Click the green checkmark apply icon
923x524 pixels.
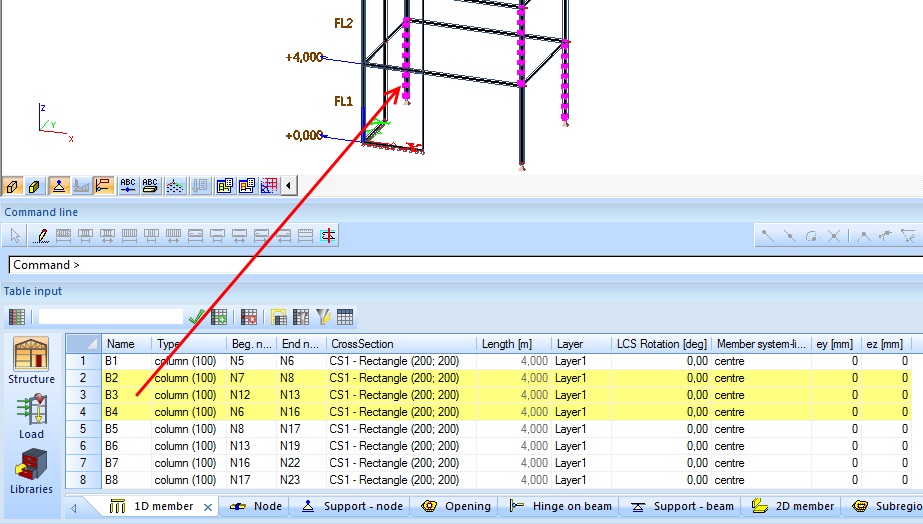coord(197,317)
